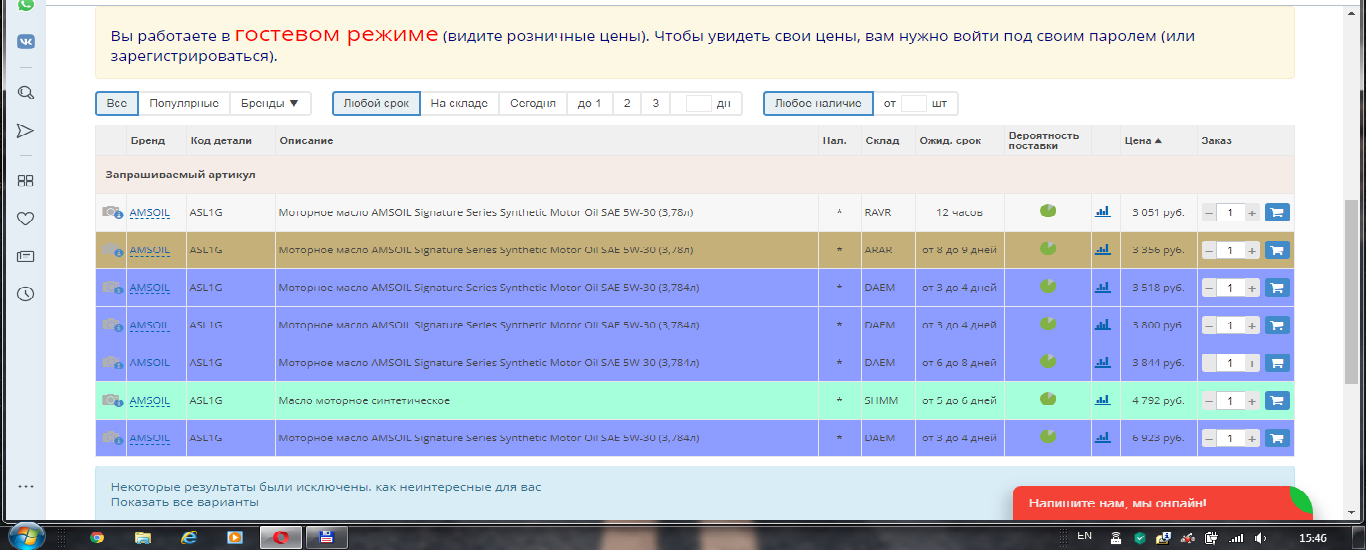Select the "3" days delivery filter
The width and height of the screenshot is (1366, 550).
[656, 103]
